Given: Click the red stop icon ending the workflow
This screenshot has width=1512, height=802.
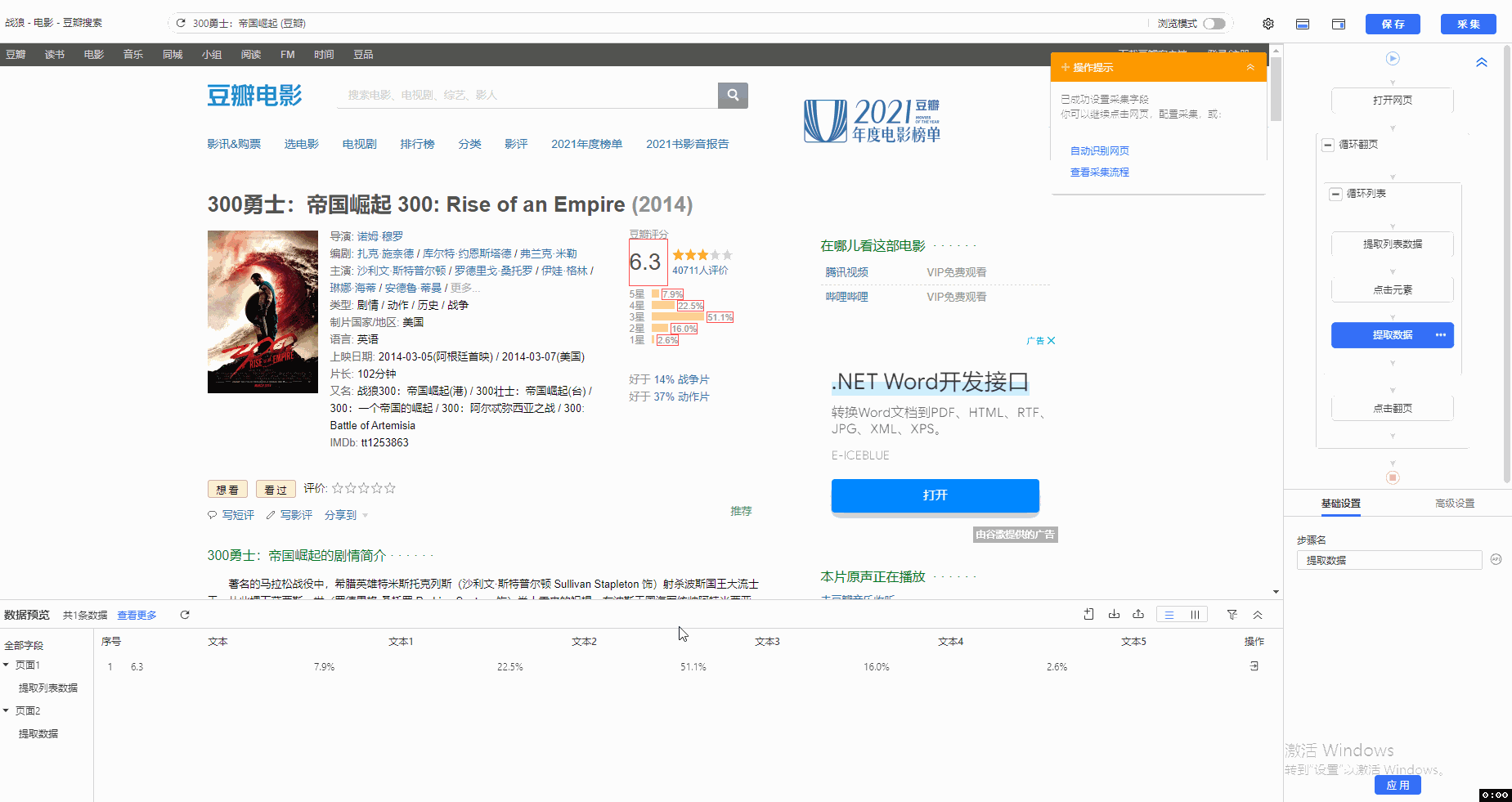Looking at the screenshot, I should click(1393, 477).
